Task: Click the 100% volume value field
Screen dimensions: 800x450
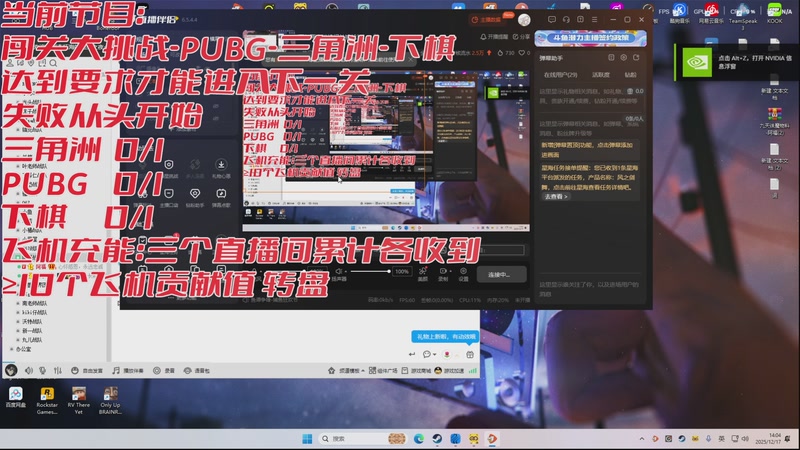Action: click(402, 271)
